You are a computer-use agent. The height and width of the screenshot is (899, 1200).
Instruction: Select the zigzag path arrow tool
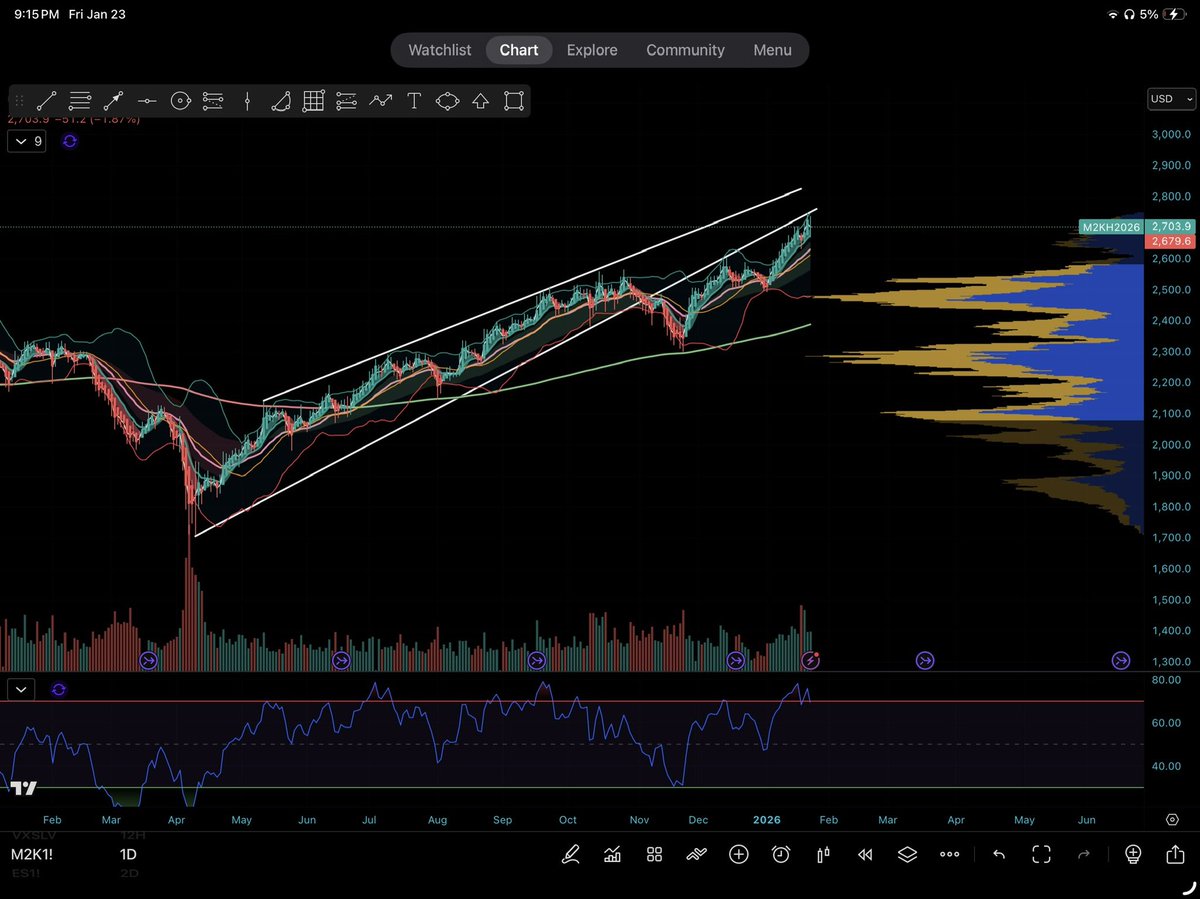380,100
